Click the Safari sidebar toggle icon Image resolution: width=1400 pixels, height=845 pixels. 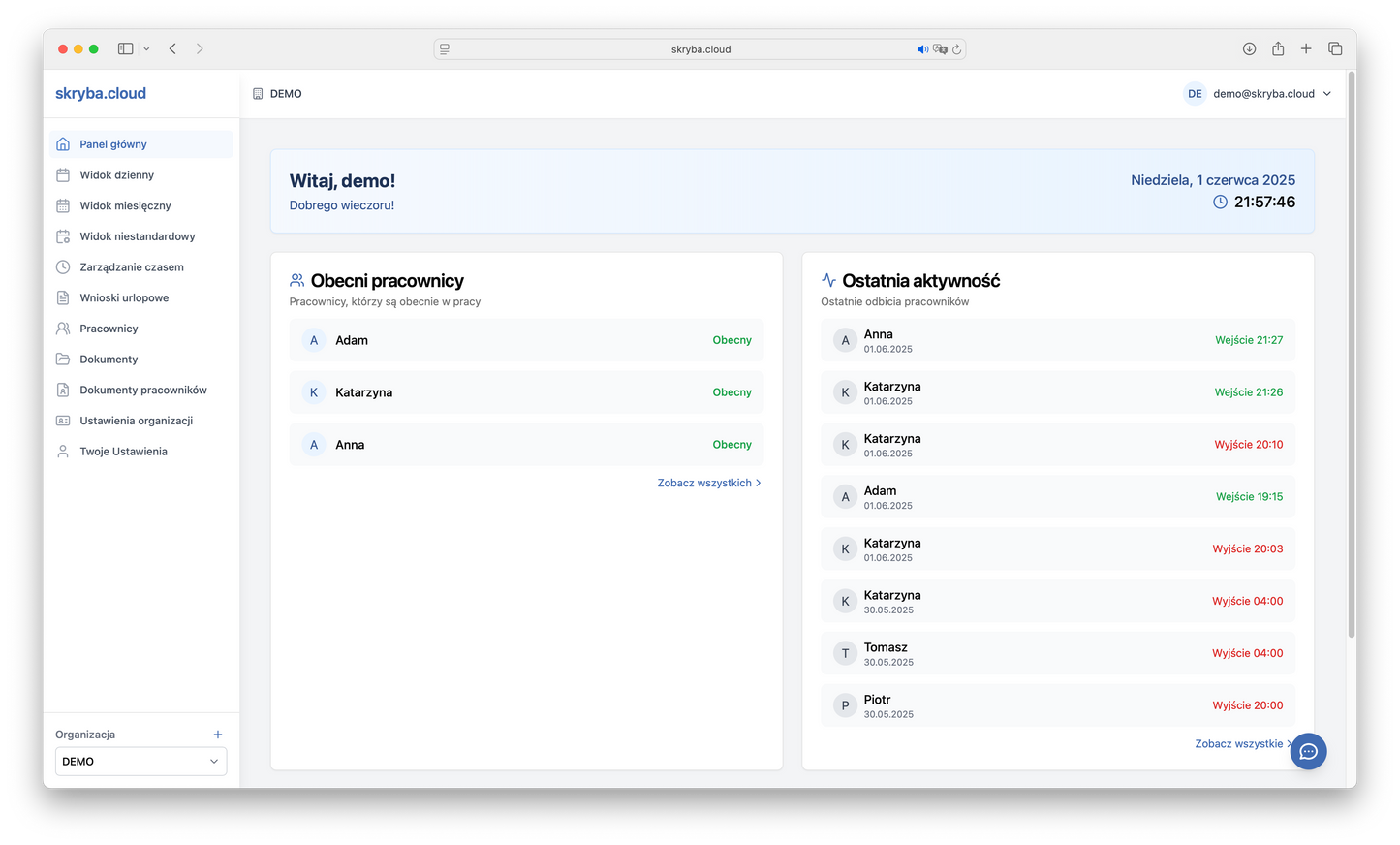click(x=126, y=48)
